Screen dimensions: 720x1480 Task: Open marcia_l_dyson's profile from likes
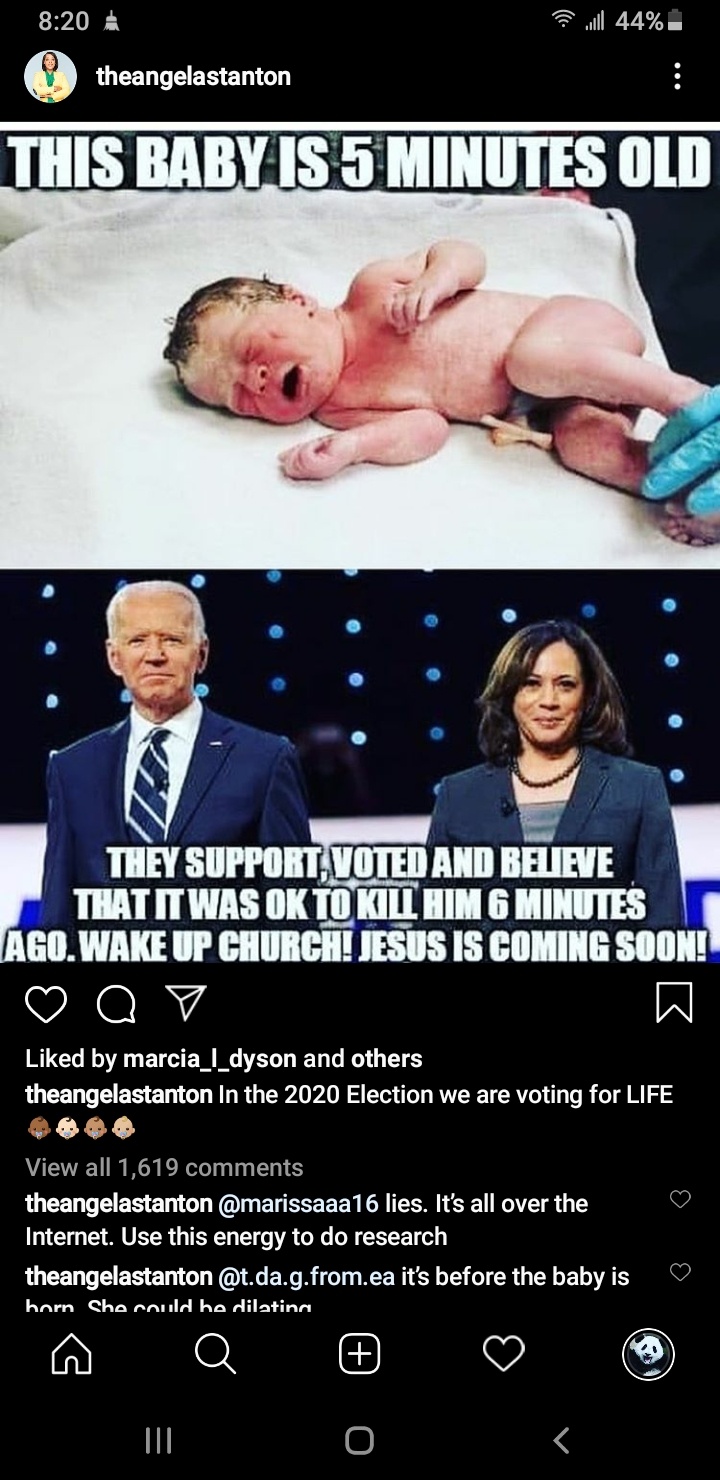click(209, 1058)
